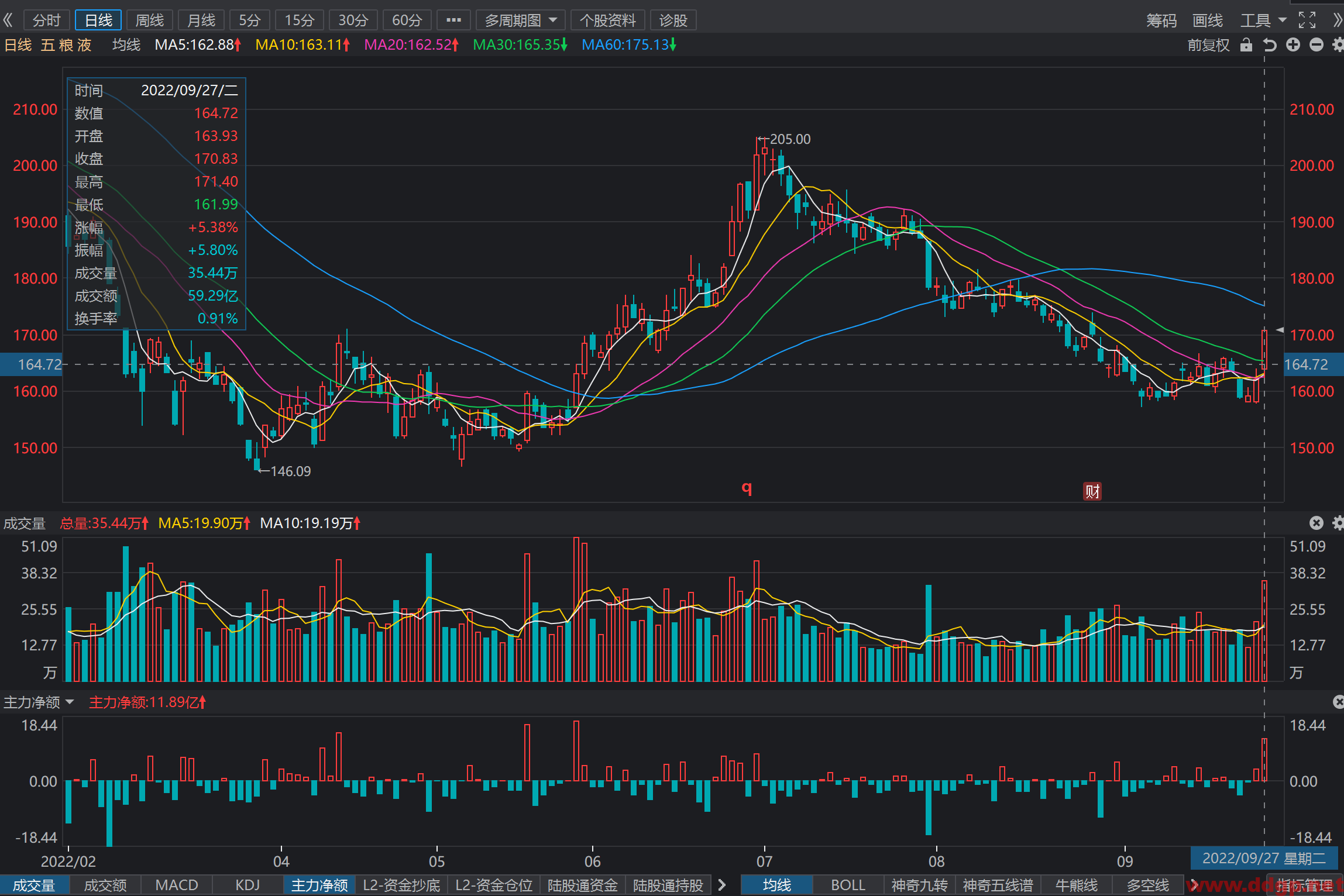Click the more periods ellipsis button

tap(453, 20)
